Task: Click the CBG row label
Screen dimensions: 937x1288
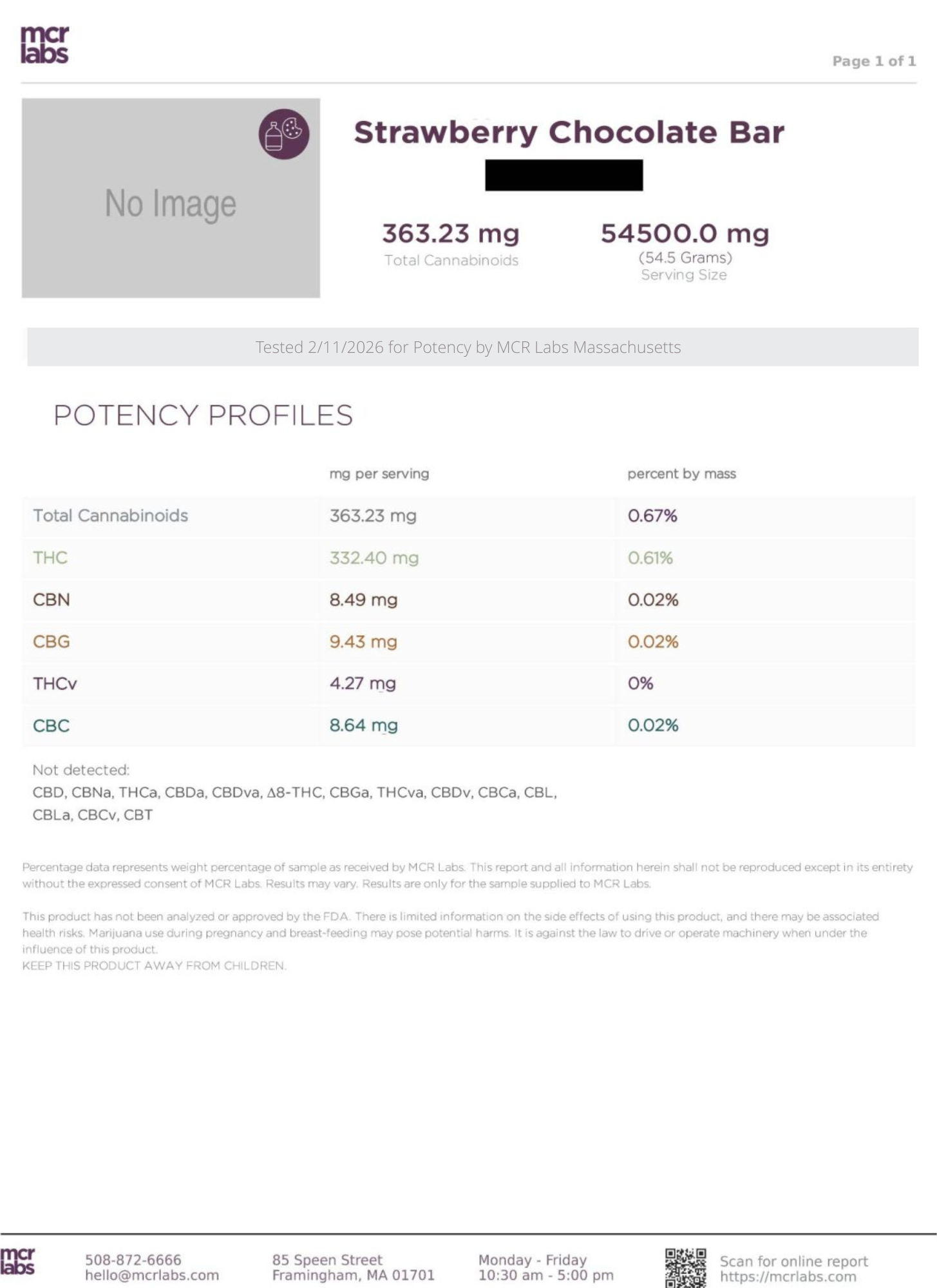Action: coord(52,641)
